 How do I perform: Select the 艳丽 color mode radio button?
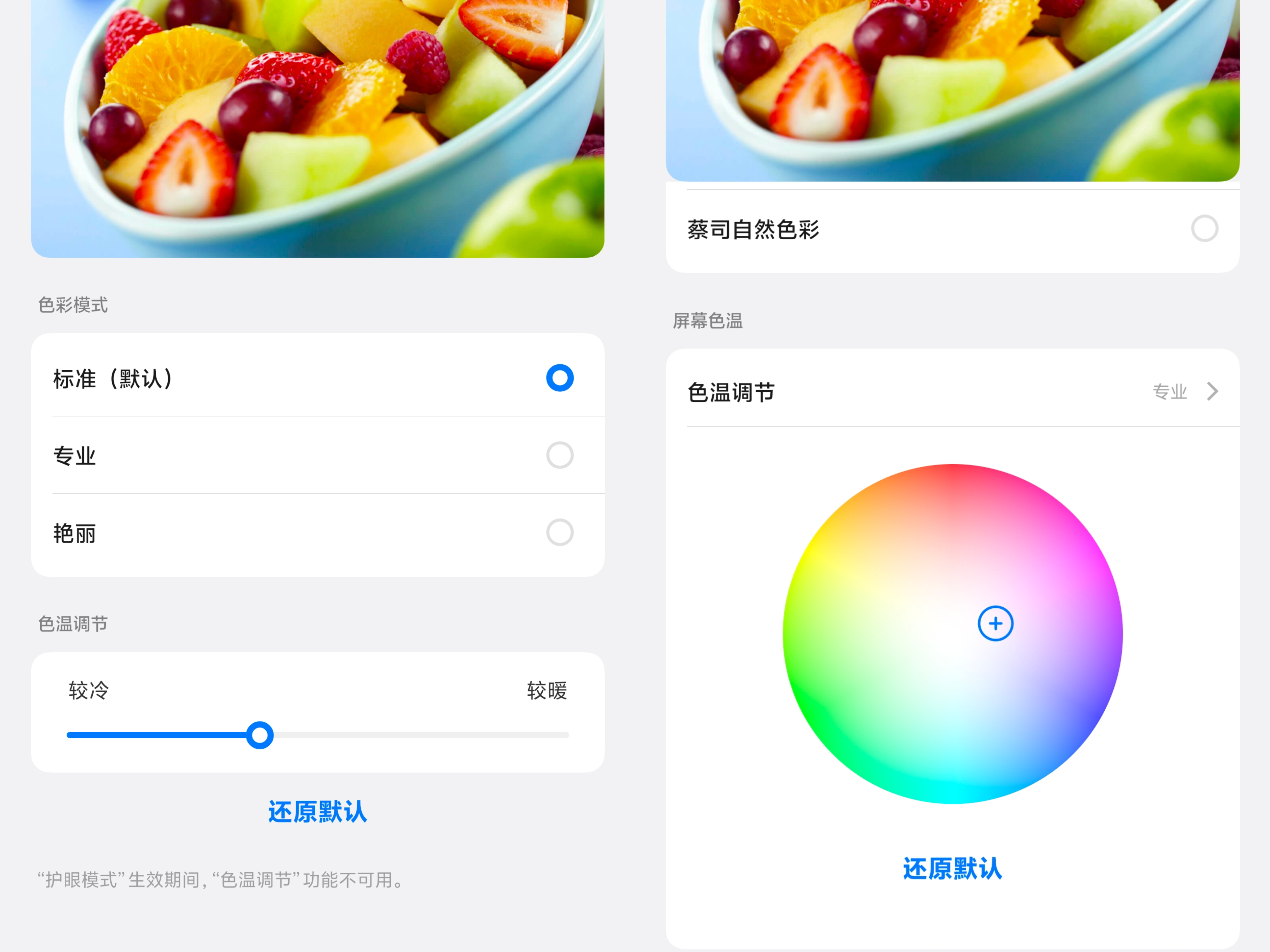click(560, 532)
